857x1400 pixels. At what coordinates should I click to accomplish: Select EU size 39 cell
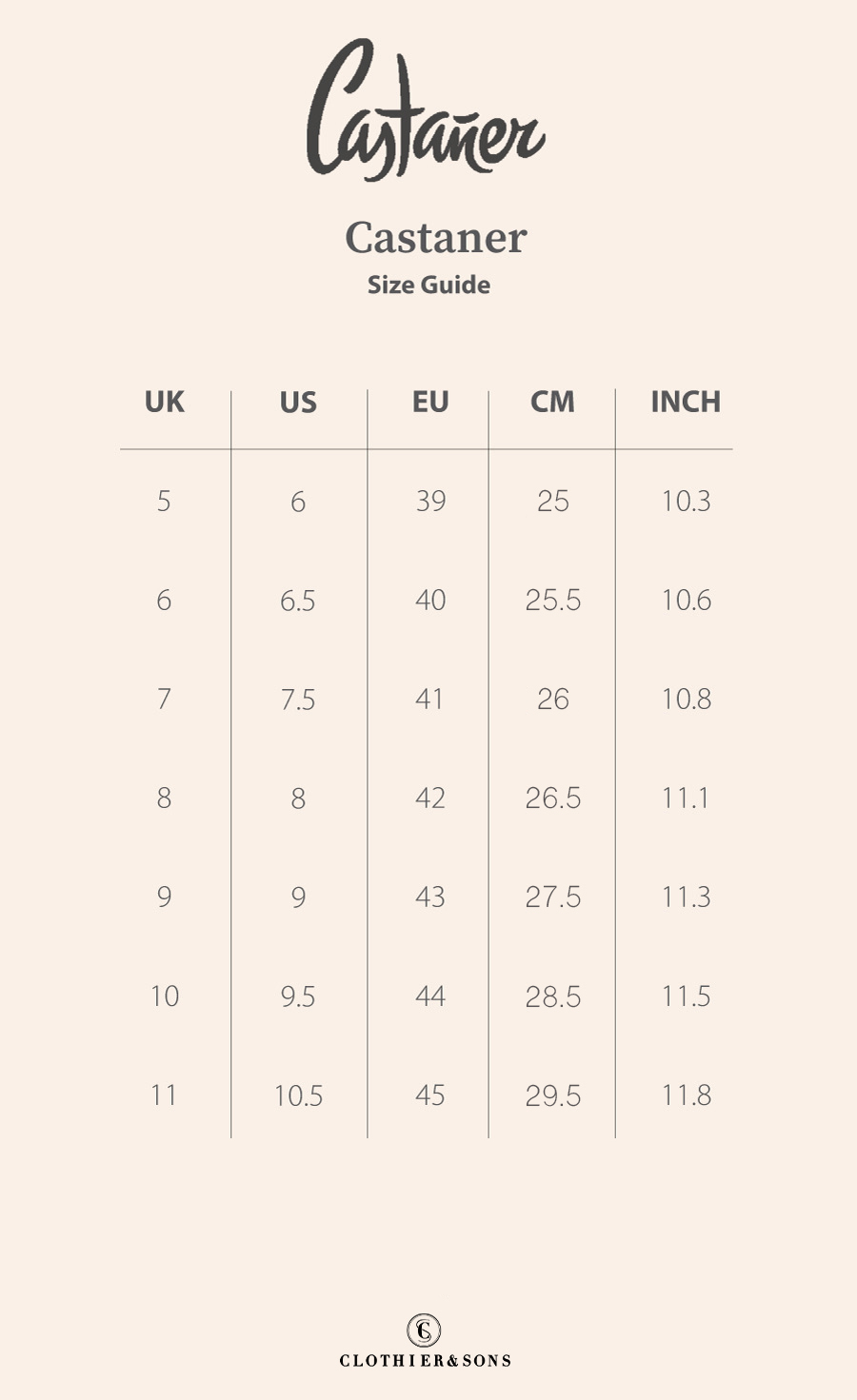pyautogui.click(x=430, y=501)
